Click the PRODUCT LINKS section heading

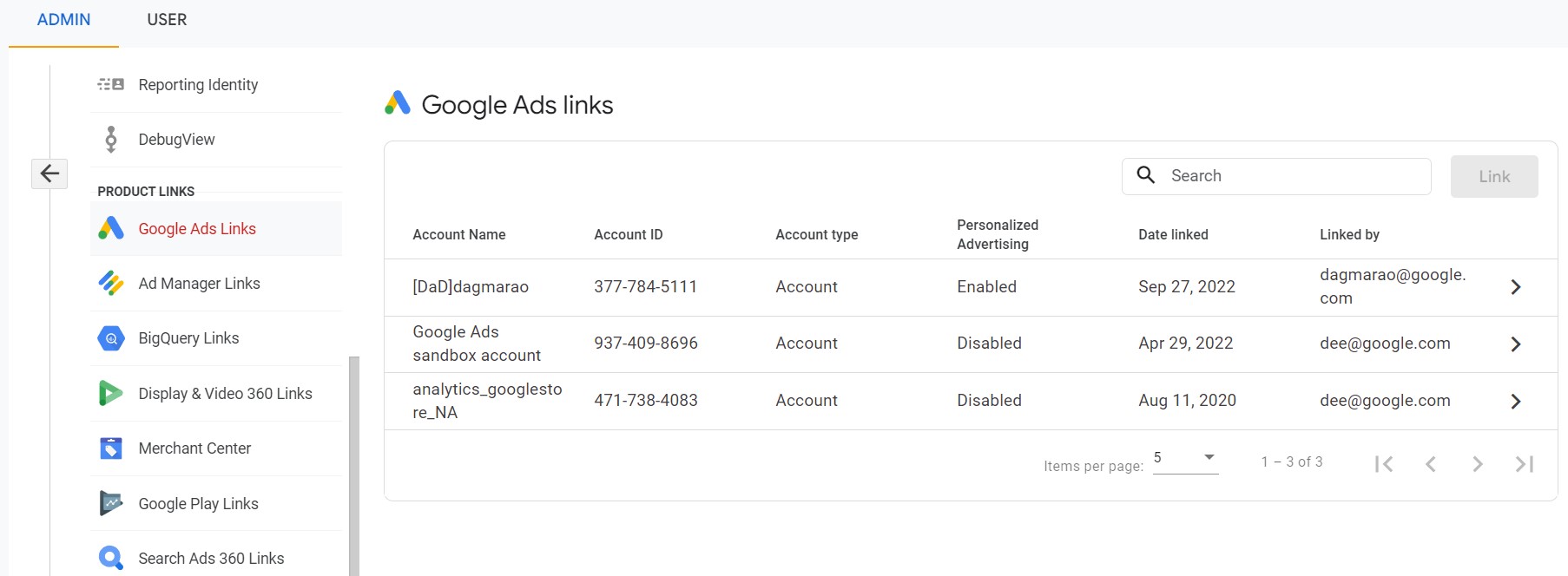[146, 192]
